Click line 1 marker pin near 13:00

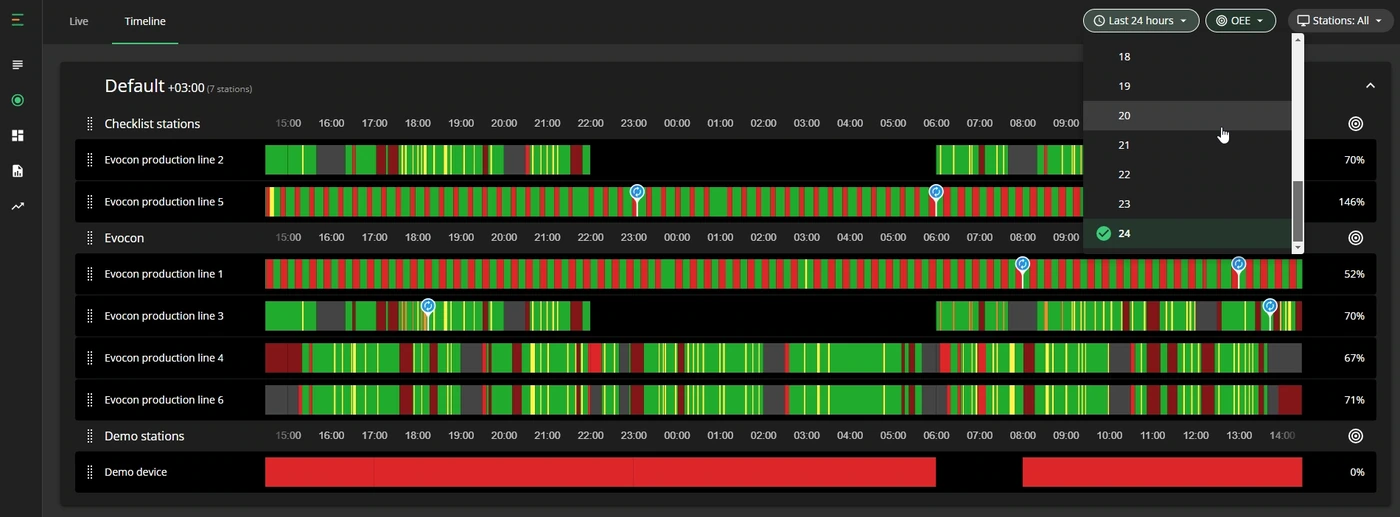tap(1238, 264)
